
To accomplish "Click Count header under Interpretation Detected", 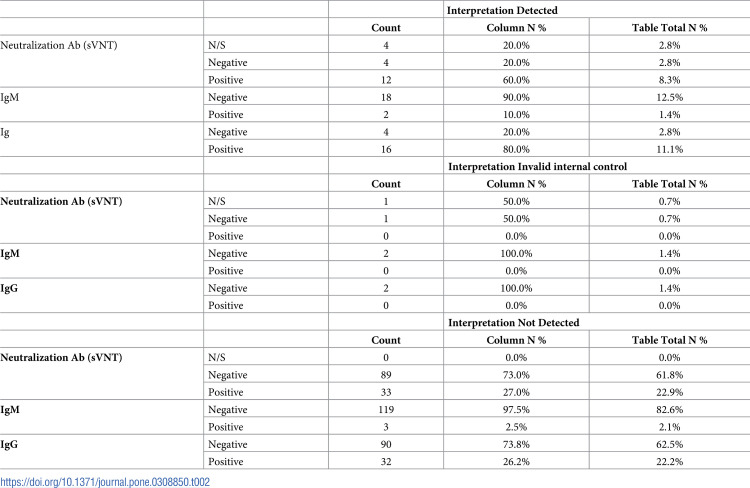I will tap(386, 28).
